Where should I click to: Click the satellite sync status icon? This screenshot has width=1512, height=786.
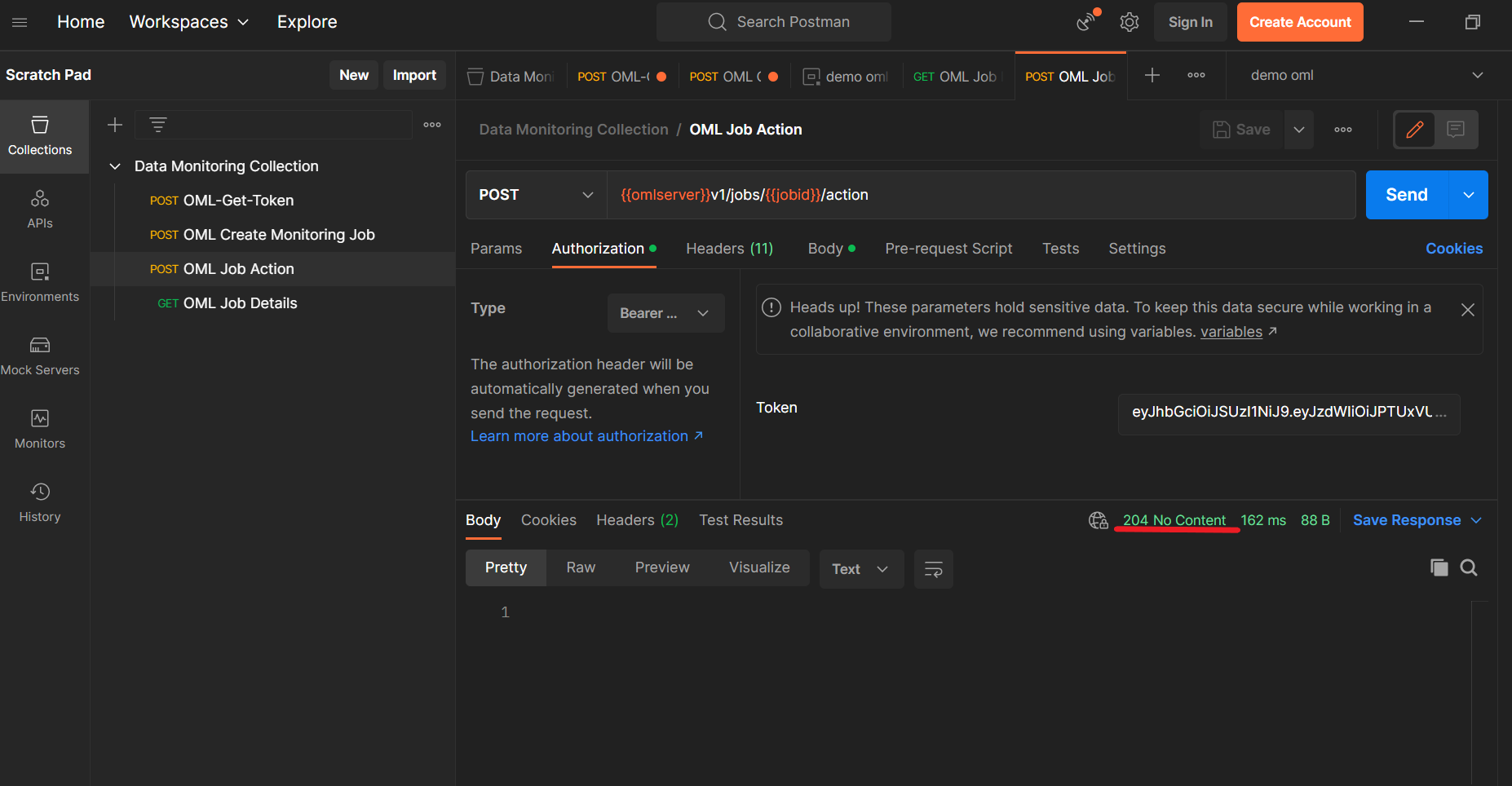(x=1086, y=22)
